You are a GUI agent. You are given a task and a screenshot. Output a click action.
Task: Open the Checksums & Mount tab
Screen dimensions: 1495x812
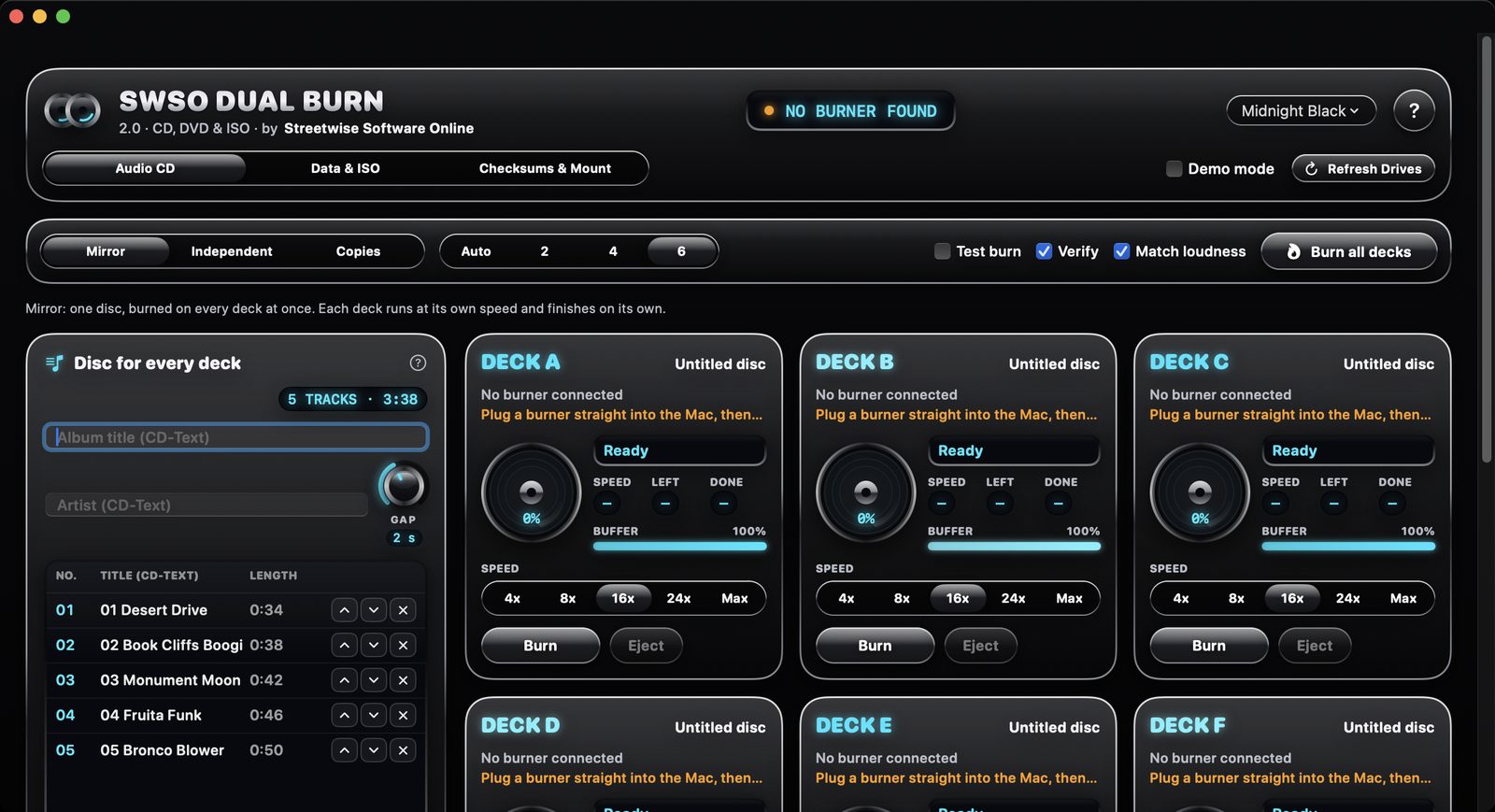click(545, 168)
